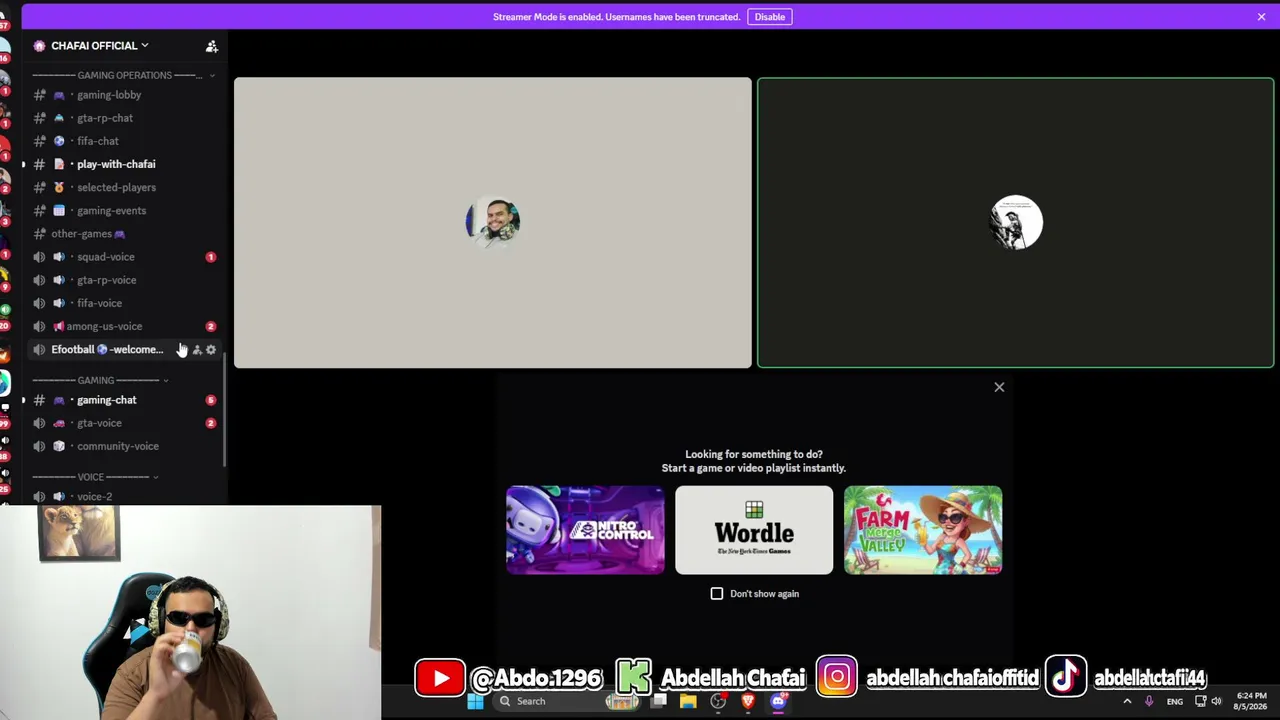Close the activities suggestion panel

click(999, 387)
